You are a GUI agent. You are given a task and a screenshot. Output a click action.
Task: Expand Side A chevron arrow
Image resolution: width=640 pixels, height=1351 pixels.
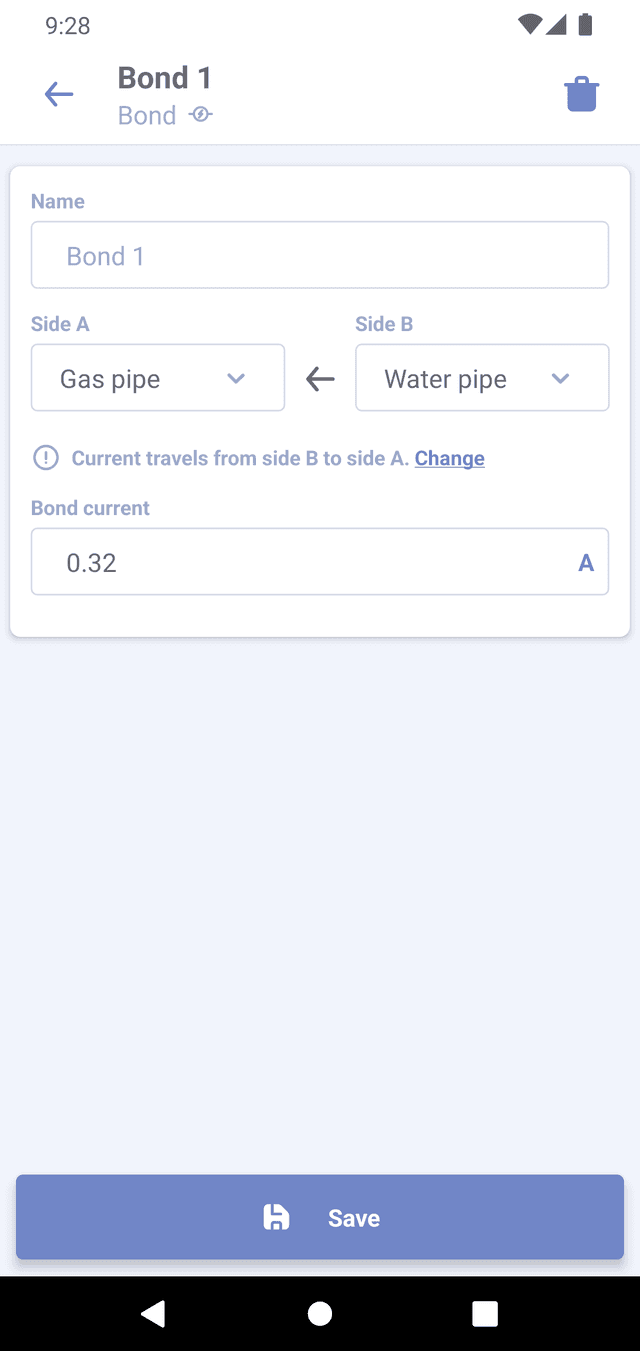pyautogui.click(x=236, y=378)
